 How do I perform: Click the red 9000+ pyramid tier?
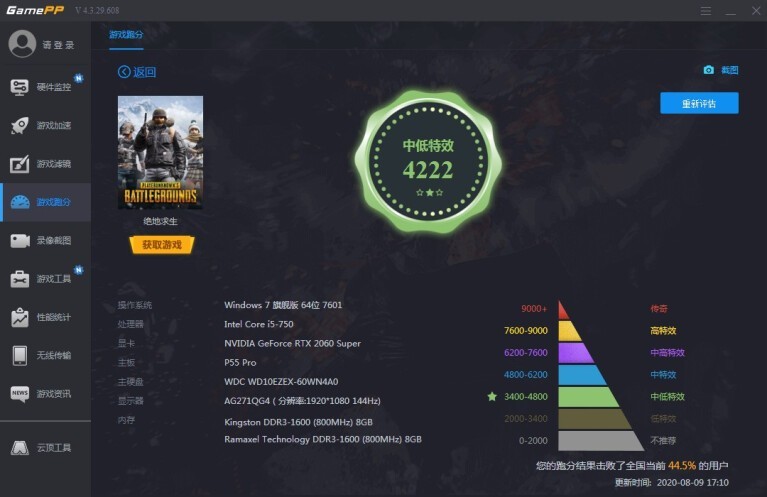point(564,310)
